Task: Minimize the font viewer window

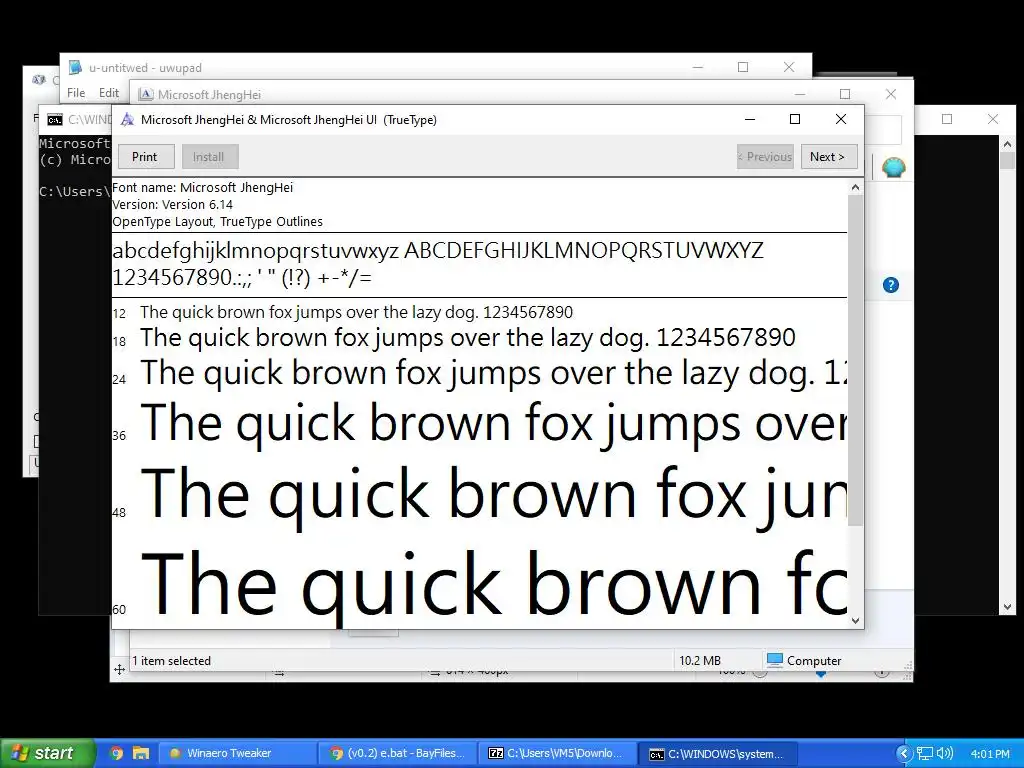Action: click(x=750, y=119)
